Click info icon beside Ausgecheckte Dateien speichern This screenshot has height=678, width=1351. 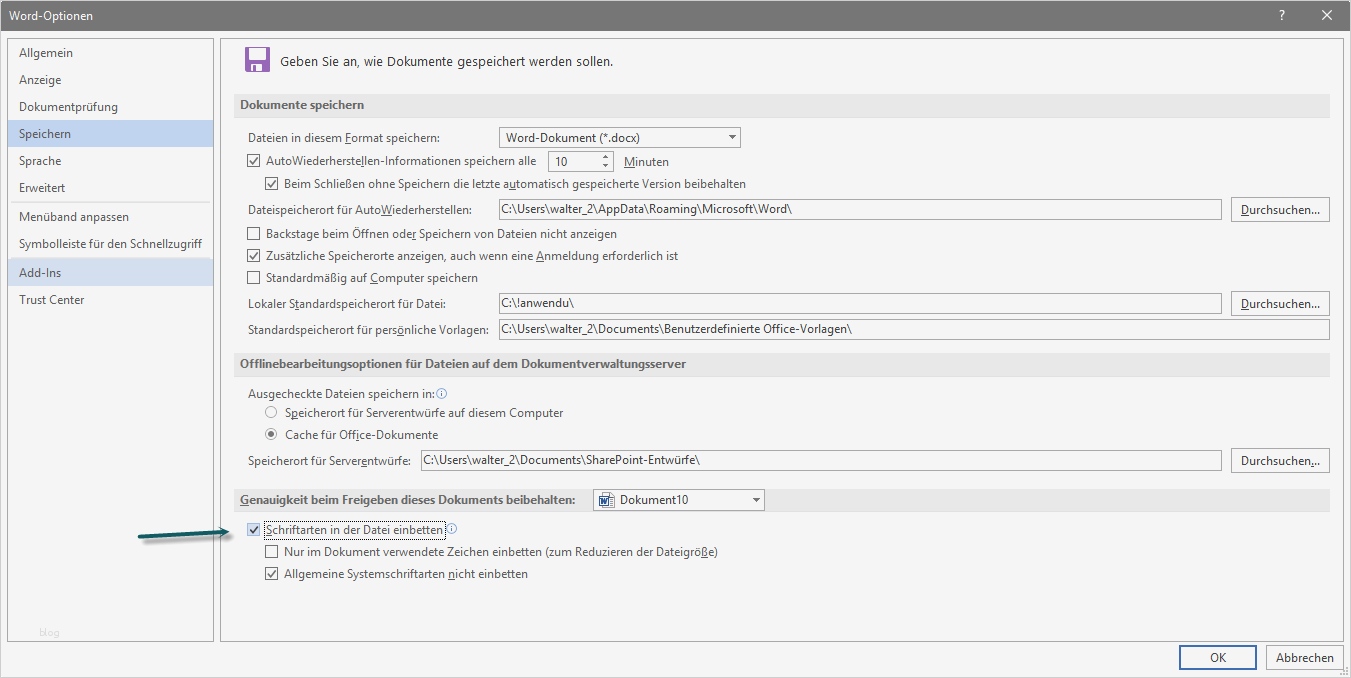(x=441, y=394)
